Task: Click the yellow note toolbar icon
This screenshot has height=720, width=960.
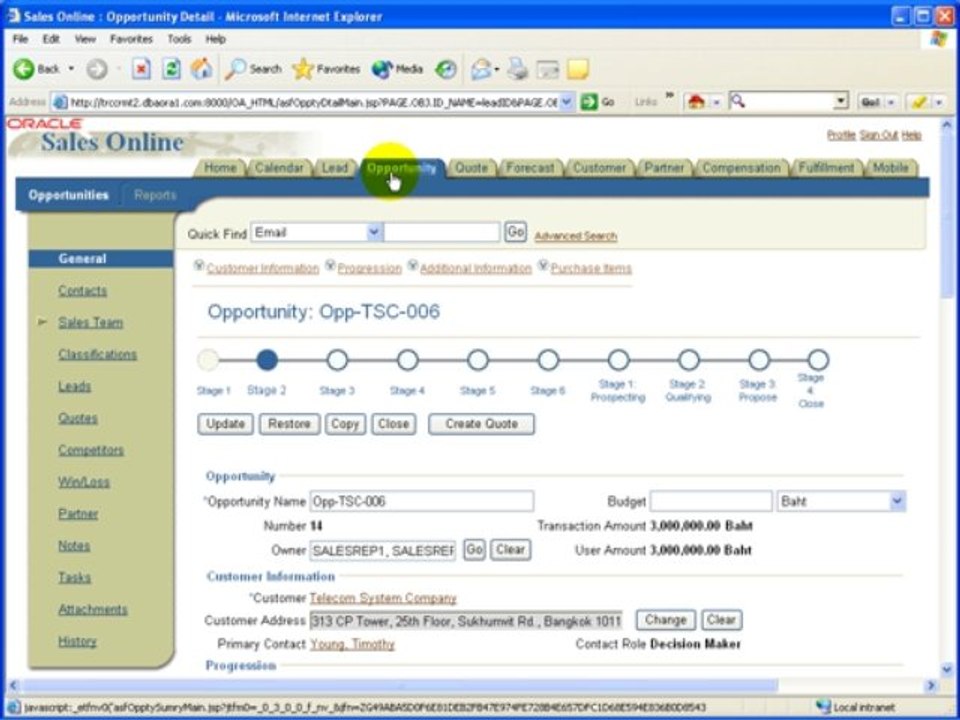Action: pyautogui.click(x=577, y=69)
